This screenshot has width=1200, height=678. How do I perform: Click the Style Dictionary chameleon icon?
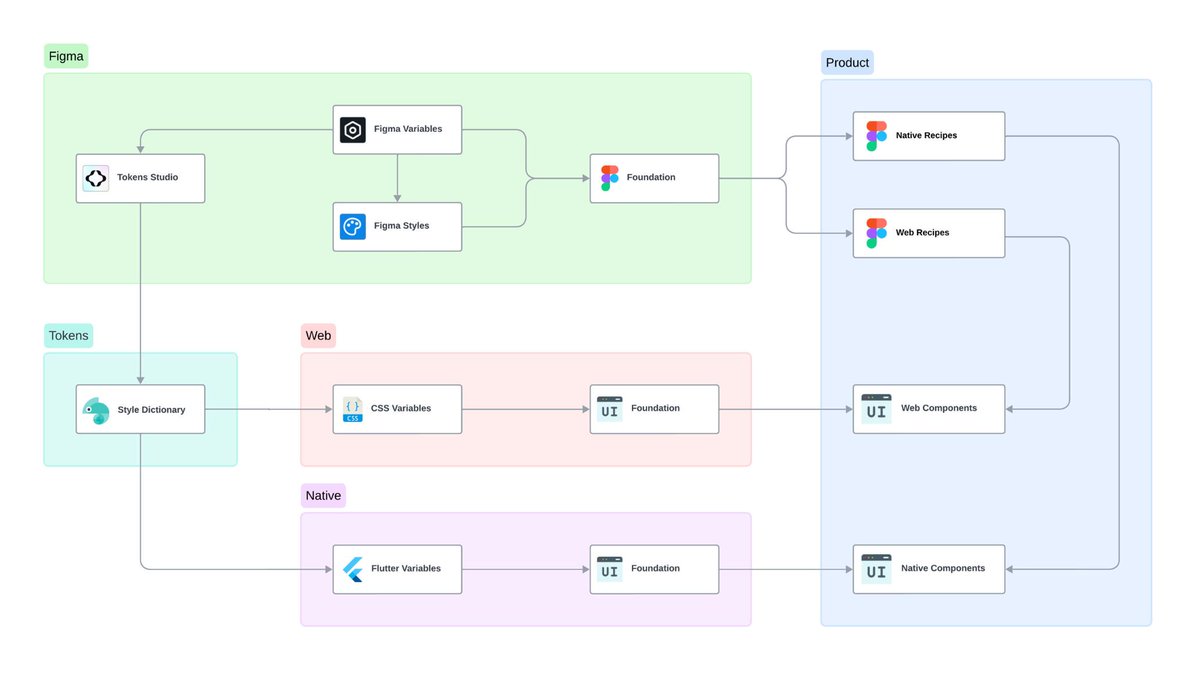click(96, 410)
